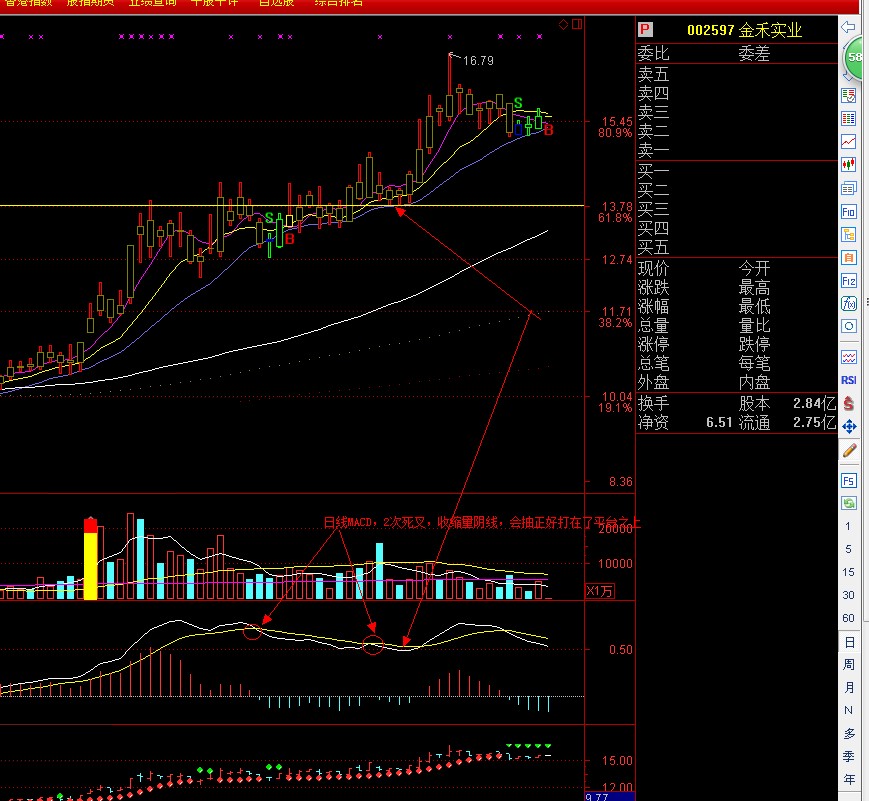Open the line trend chart icon

tap(849, 142)
